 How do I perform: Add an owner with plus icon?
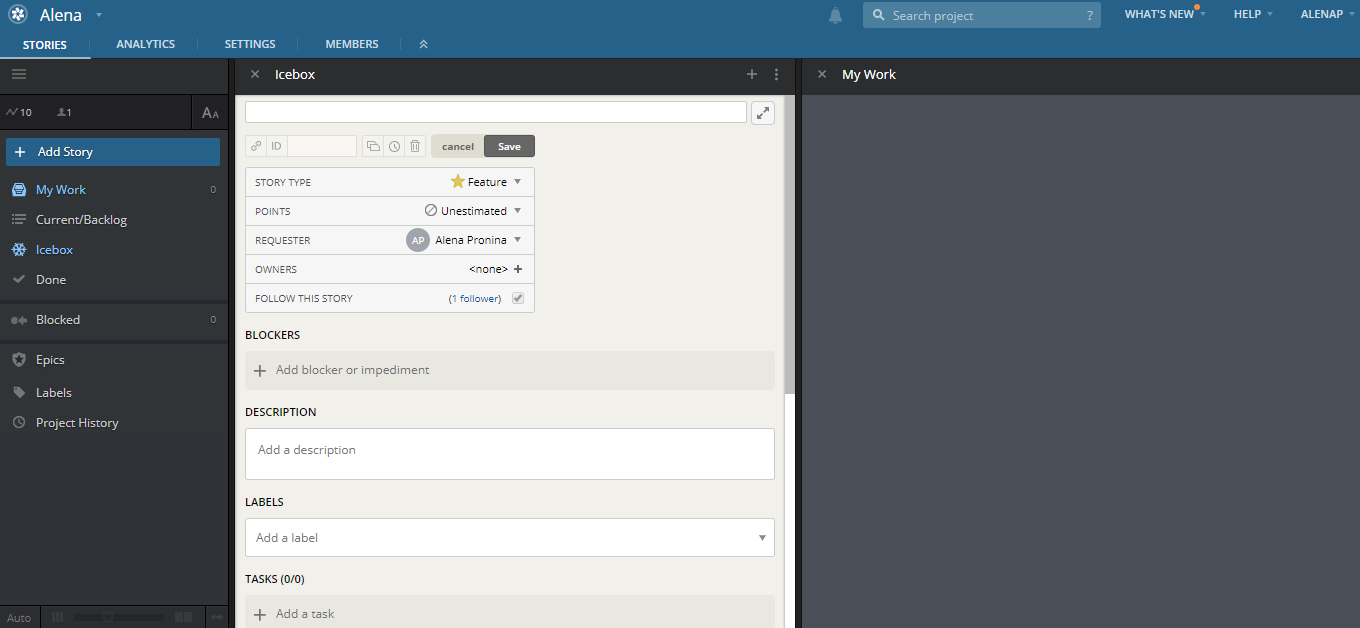point(518,269)
